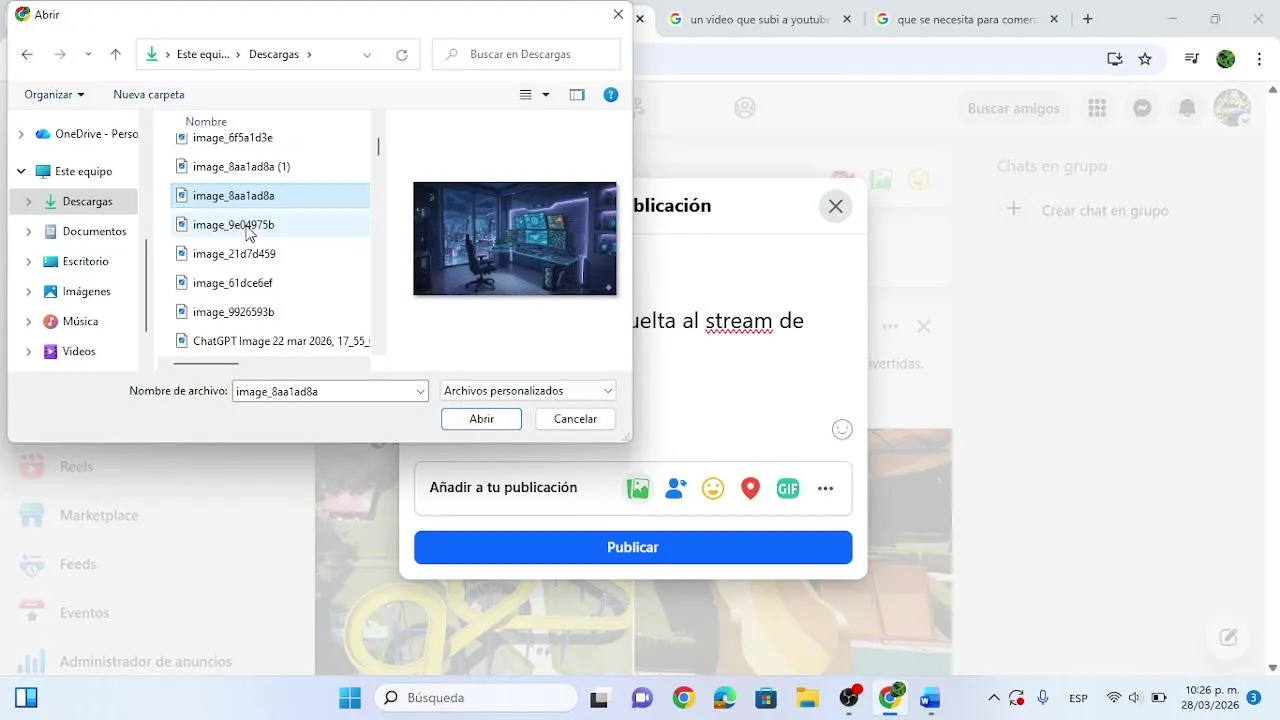Add photo/video to the publication
Viewport: 1280px width, 720px height.
point(638,488)
